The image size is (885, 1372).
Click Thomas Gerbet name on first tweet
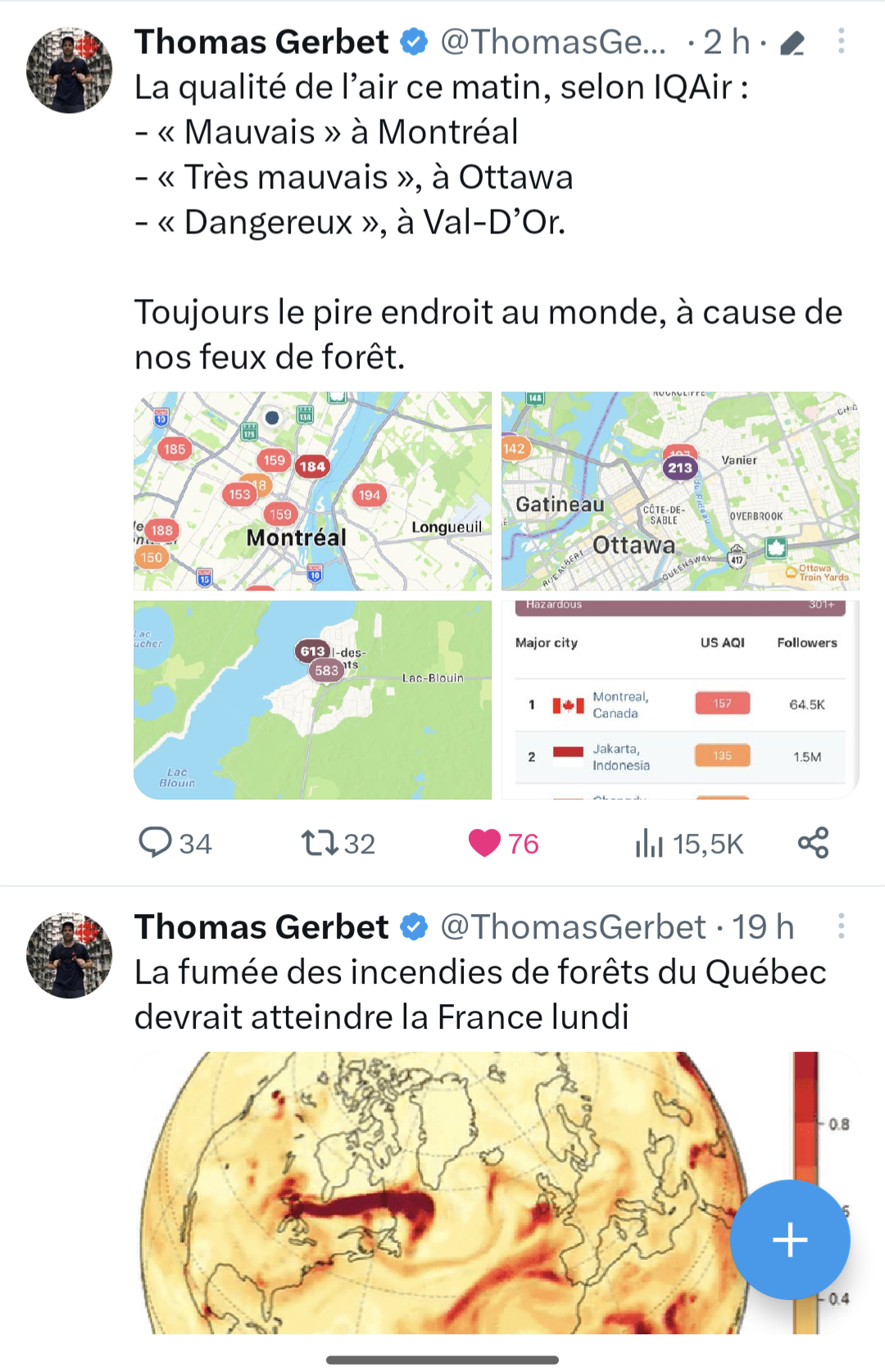tap(261, 42)
